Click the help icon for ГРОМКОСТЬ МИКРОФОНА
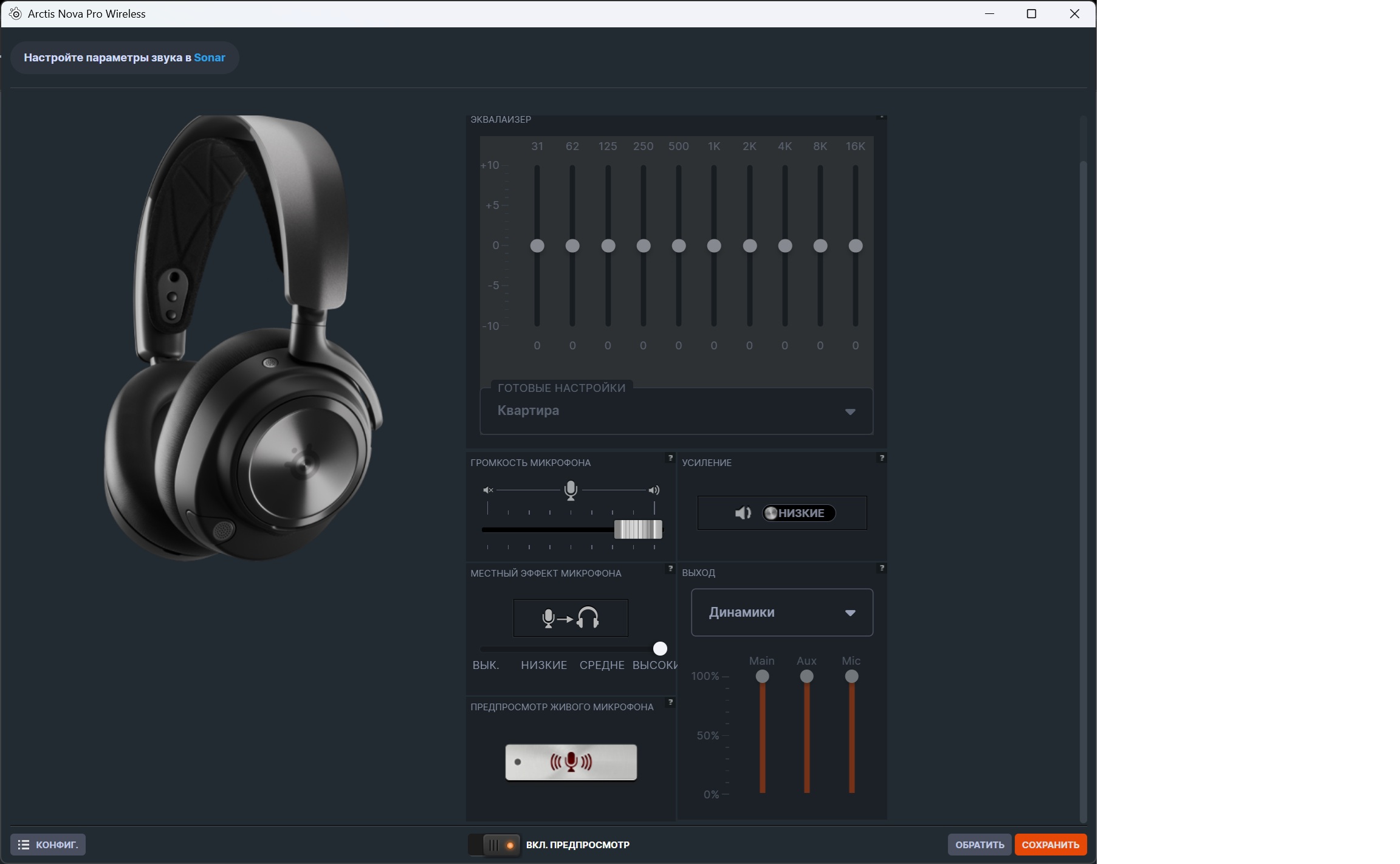 click(x=670, y=458)
